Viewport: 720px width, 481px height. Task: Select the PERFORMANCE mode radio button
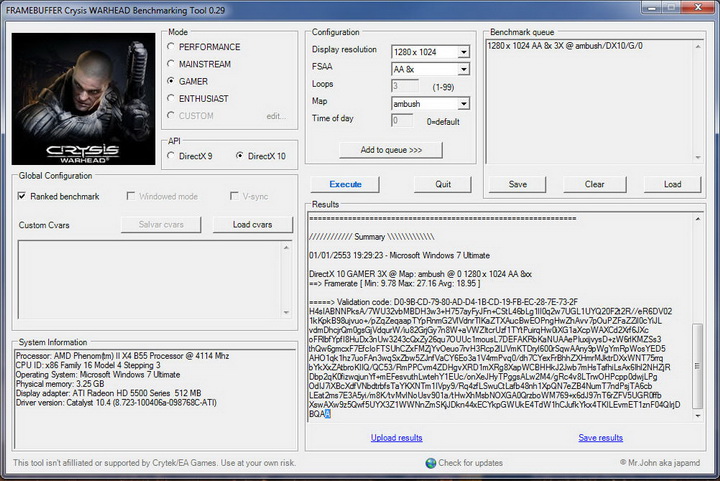[x=171, y=46]
